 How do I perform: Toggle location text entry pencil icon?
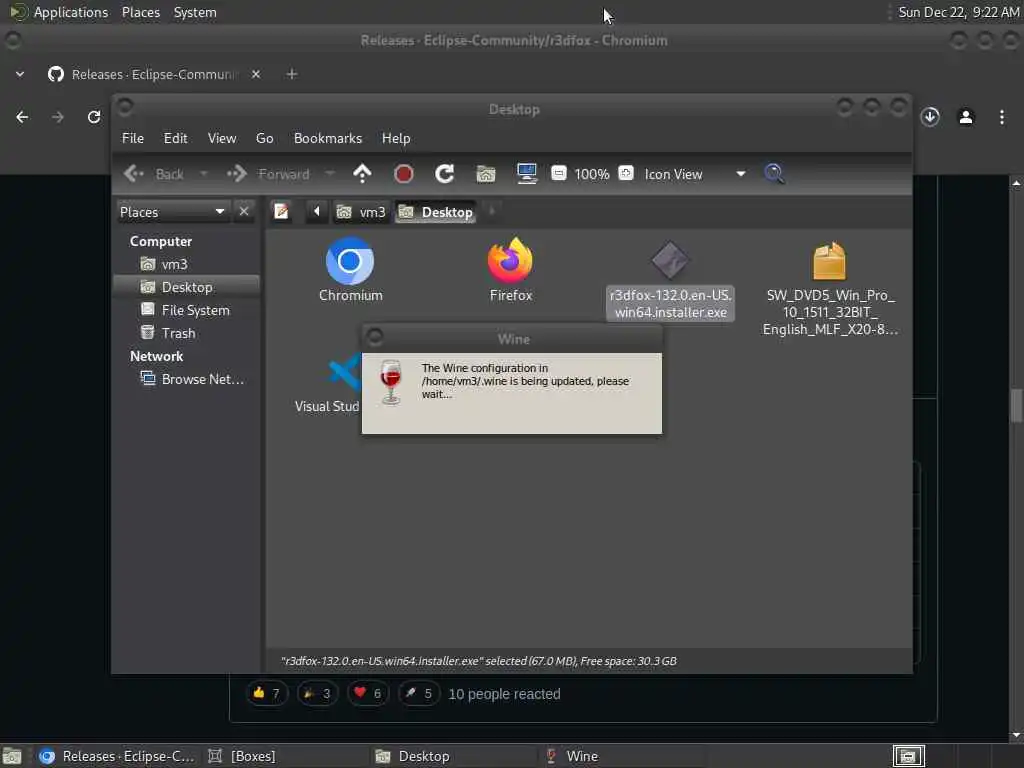point(281,212)
